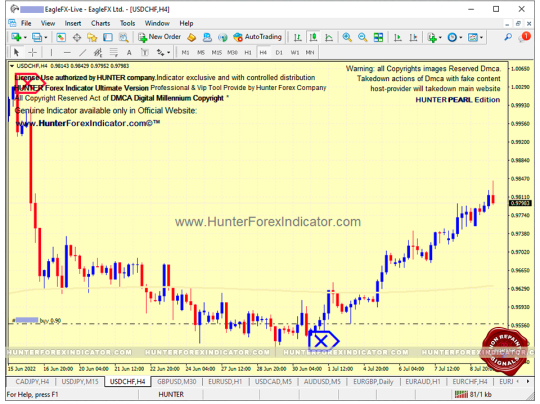Toggle the Terminal window icon
Image resolution: width=540 pixels, height=404 pixels.
(108, 37)
